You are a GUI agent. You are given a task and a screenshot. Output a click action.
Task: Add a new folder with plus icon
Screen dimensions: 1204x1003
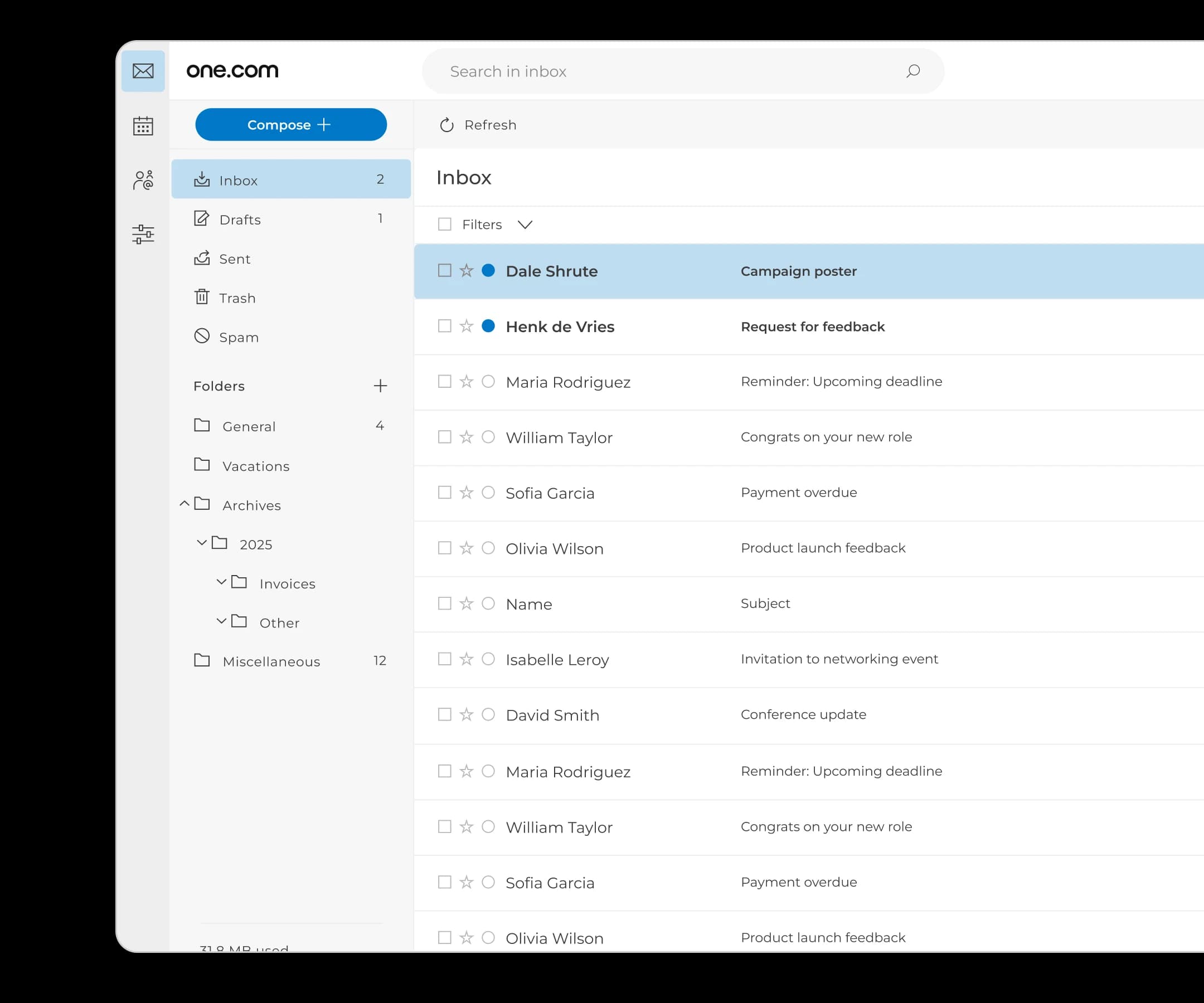380,386
